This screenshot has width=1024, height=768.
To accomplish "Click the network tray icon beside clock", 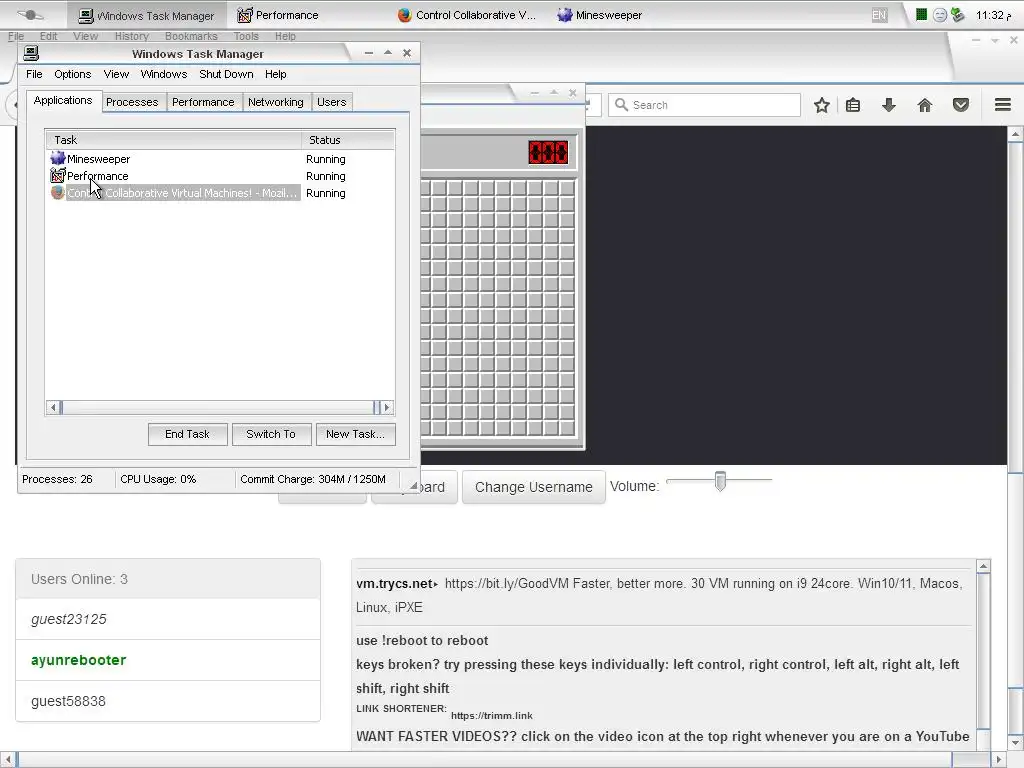I will pos(957,14).
